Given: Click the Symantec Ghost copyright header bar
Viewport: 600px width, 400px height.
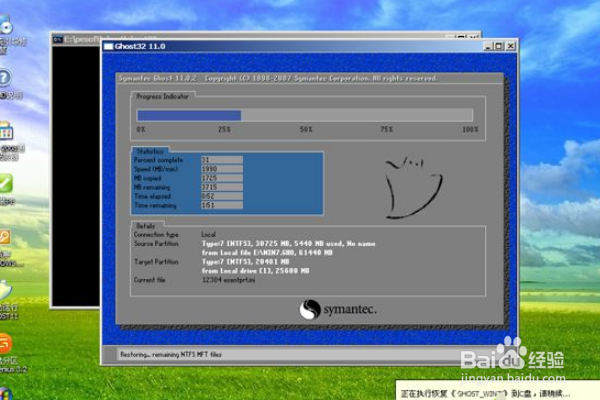Looking at the screenshot, I should 309,78.
